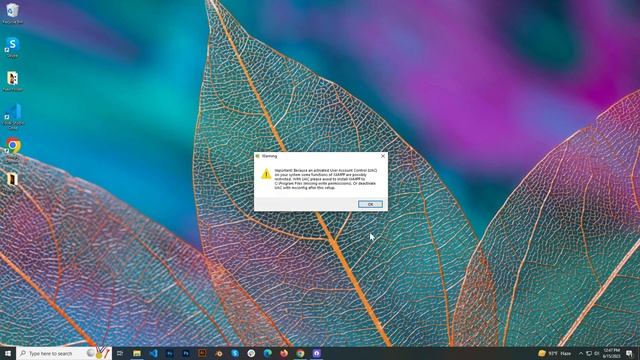Close the Warning dialog with X

click(382, 156)
